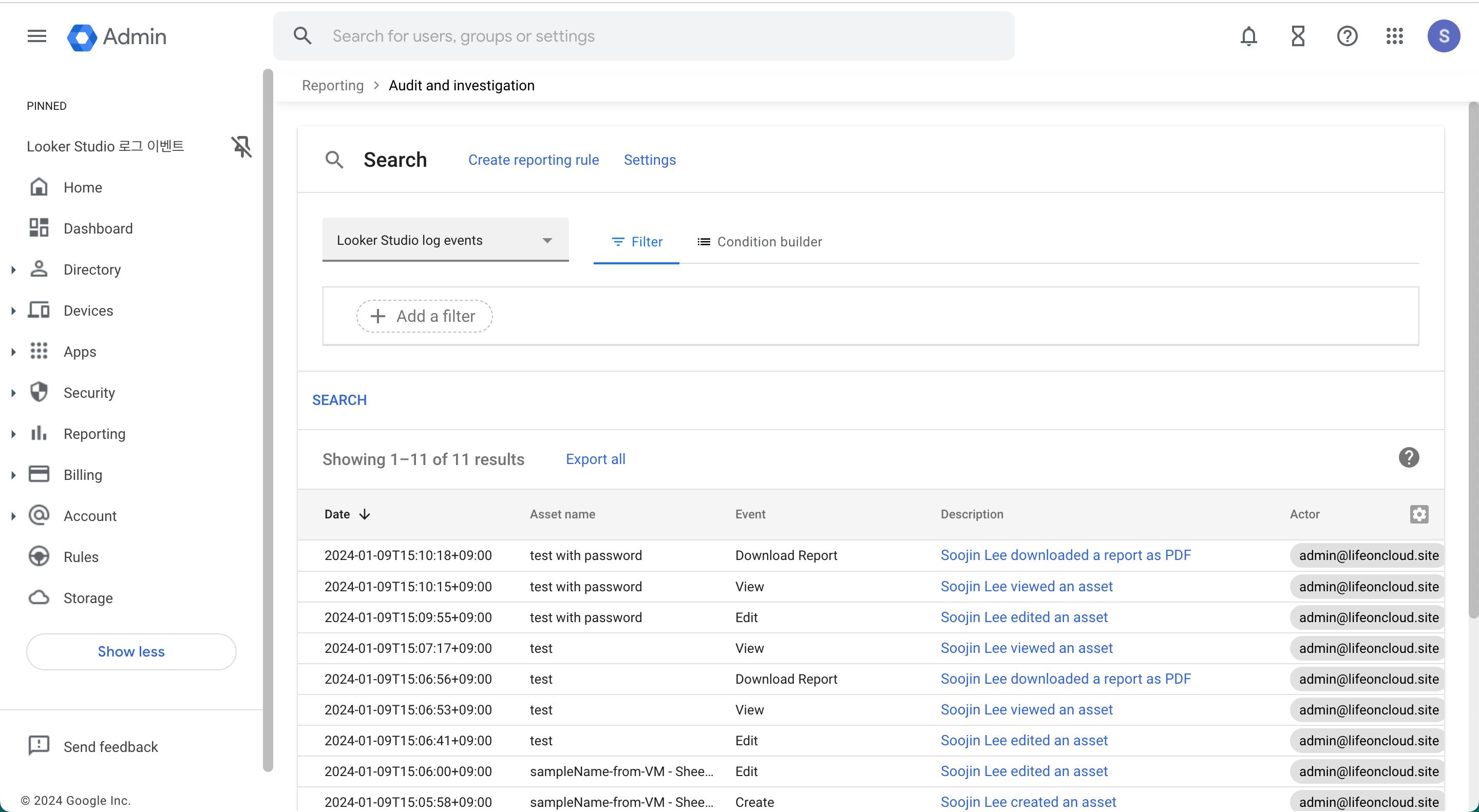Expand the Directory menu arrow
The height and width of the screenshot is (812, 1479).
point(13,269)
